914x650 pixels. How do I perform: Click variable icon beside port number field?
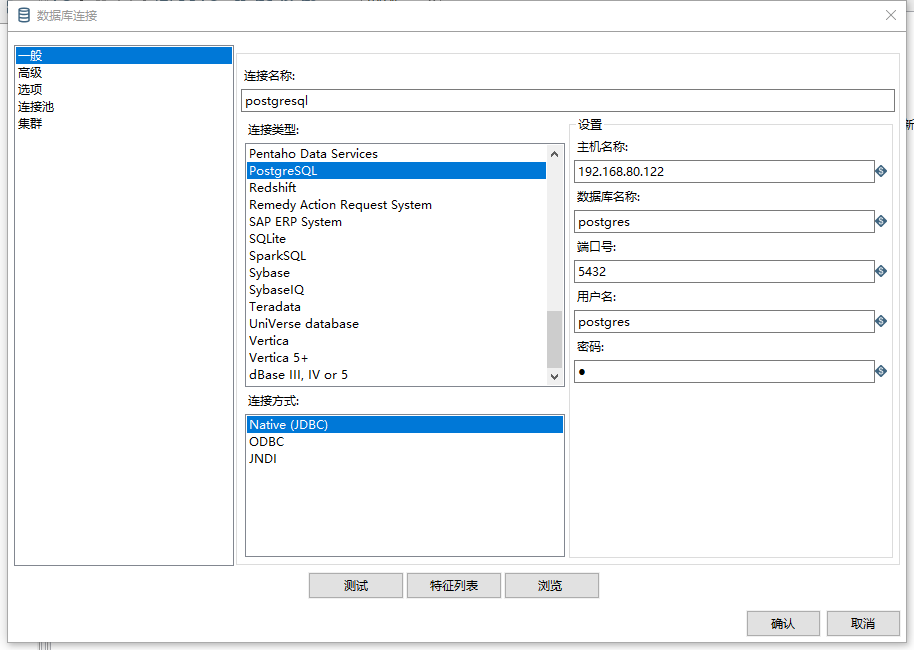coord(881,271)
